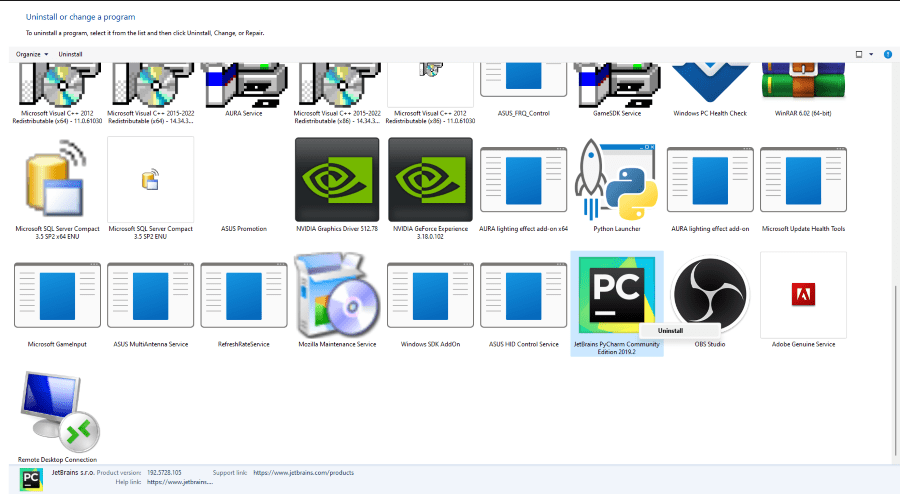Select SQL Server Compact 3.5 SP2 x64 ENU

point(57,189)
